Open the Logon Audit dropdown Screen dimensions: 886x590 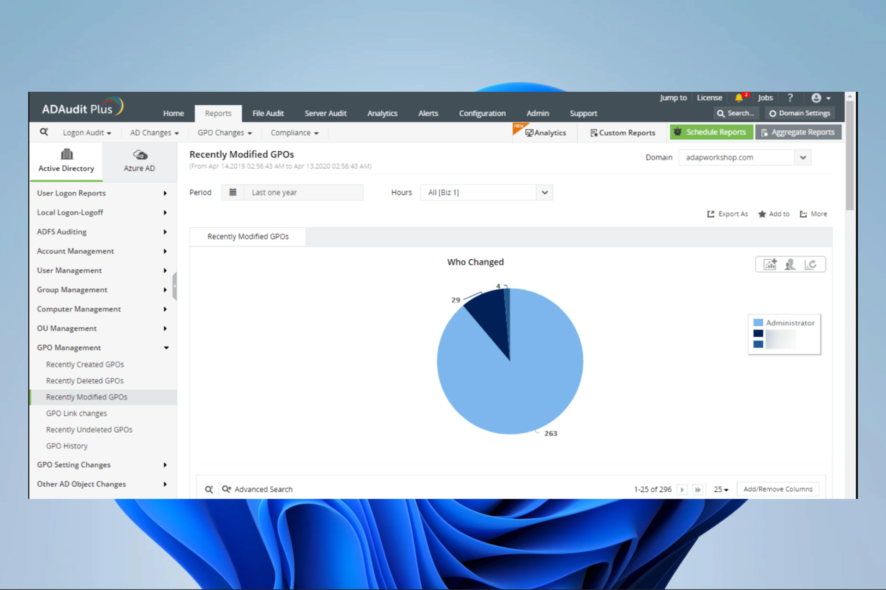(x=86, y=133)
